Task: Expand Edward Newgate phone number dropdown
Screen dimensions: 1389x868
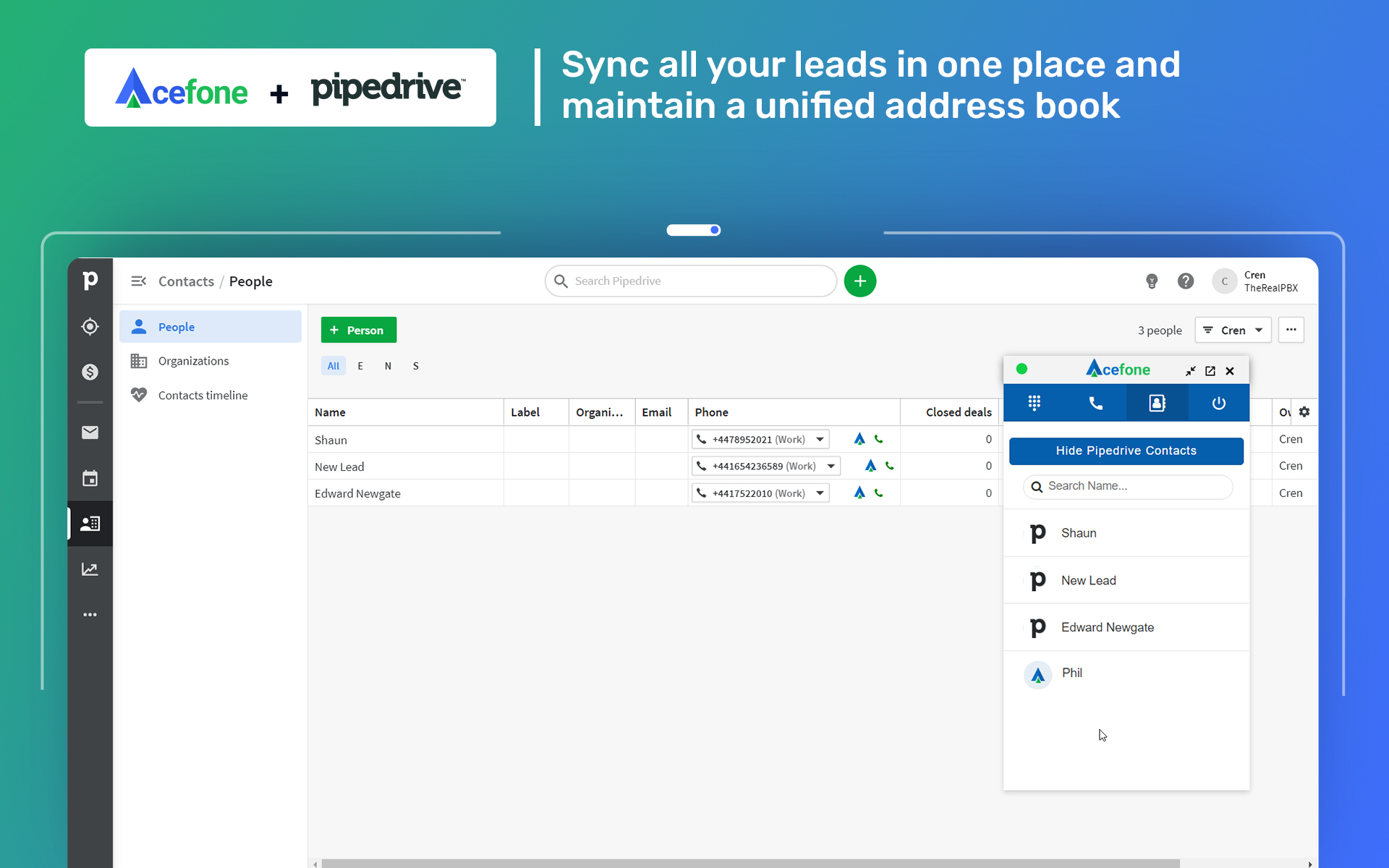Action: click(820, 493)
